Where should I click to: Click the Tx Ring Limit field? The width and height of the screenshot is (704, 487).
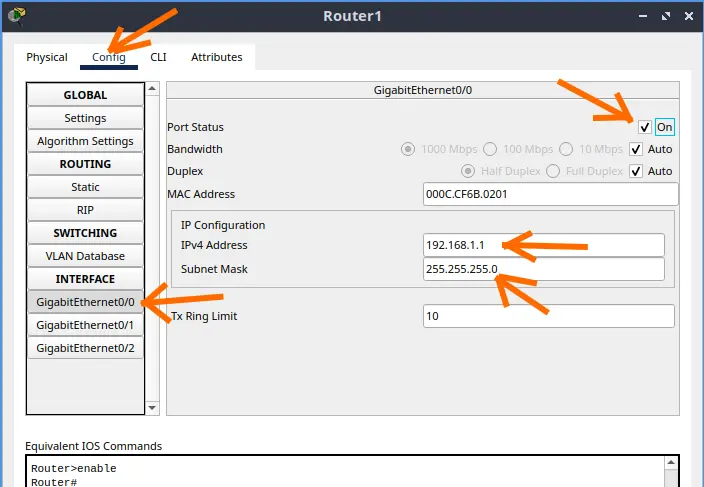(x=549, y=316)
